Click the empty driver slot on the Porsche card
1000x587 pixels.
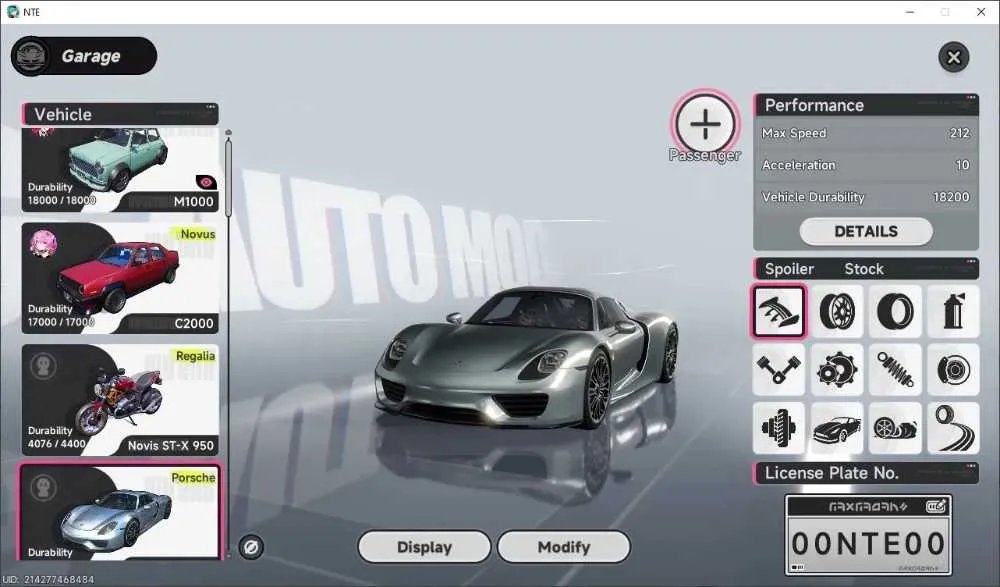click(43, 488)
